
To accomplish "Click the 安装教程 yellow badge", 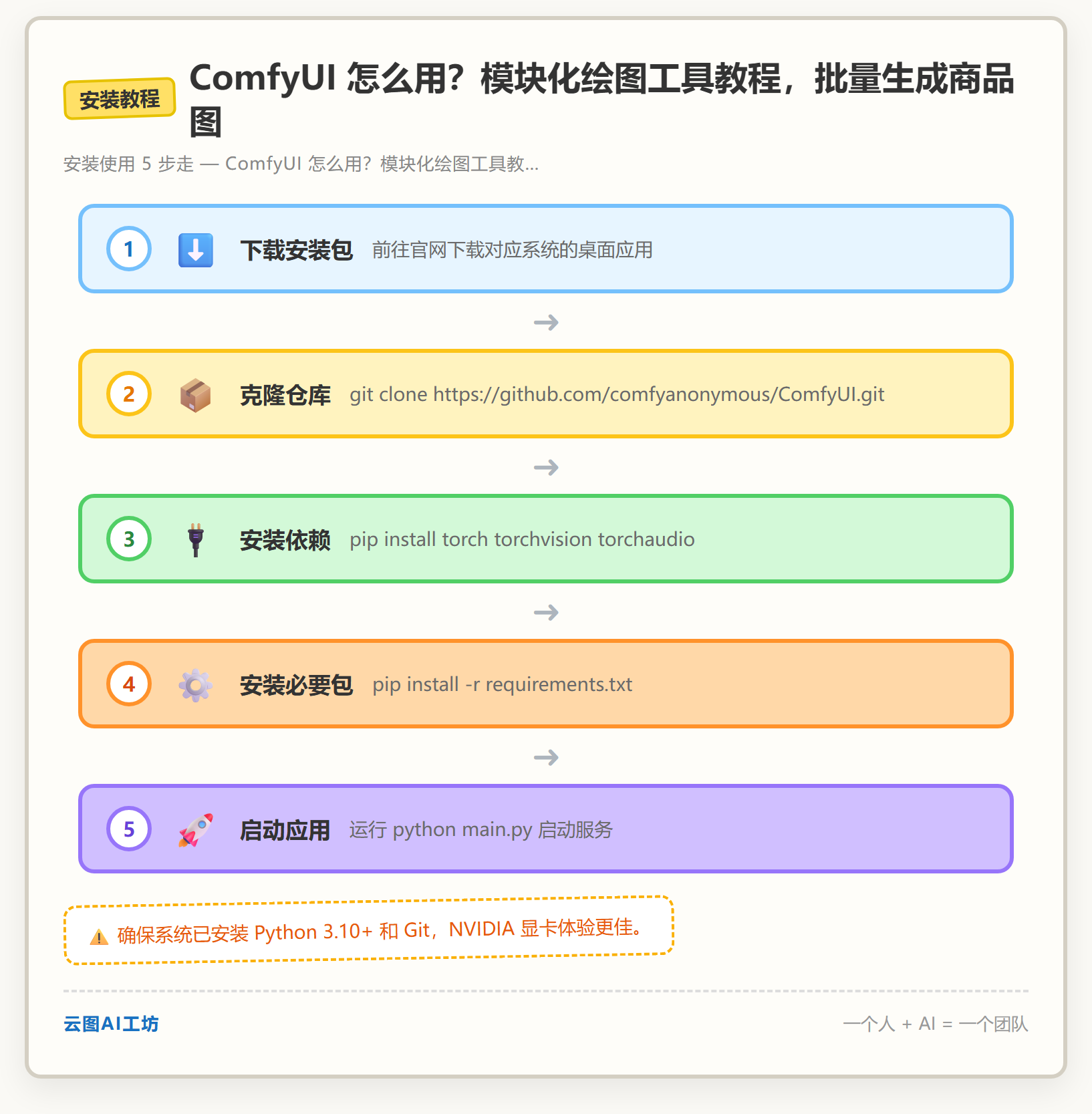I will click(120, 99).
